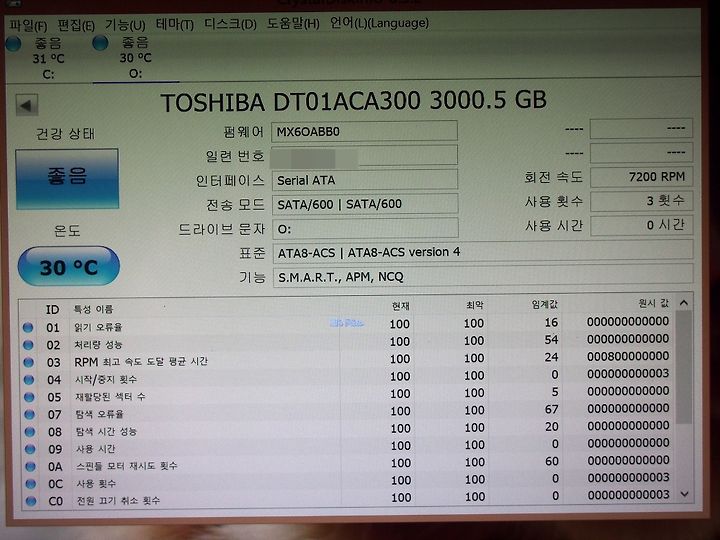Open the 기능(U) menu
Viewport: 720px width, 540px height.
[125, 24]
